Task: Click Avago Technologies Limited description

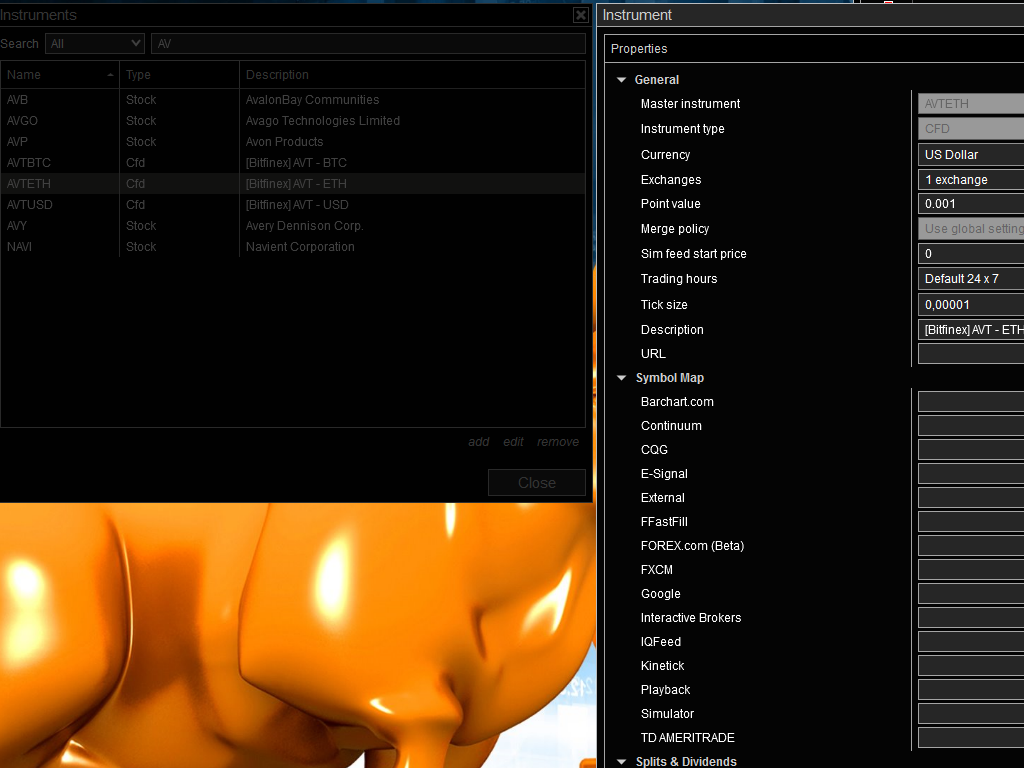Action: click(323, 121)
